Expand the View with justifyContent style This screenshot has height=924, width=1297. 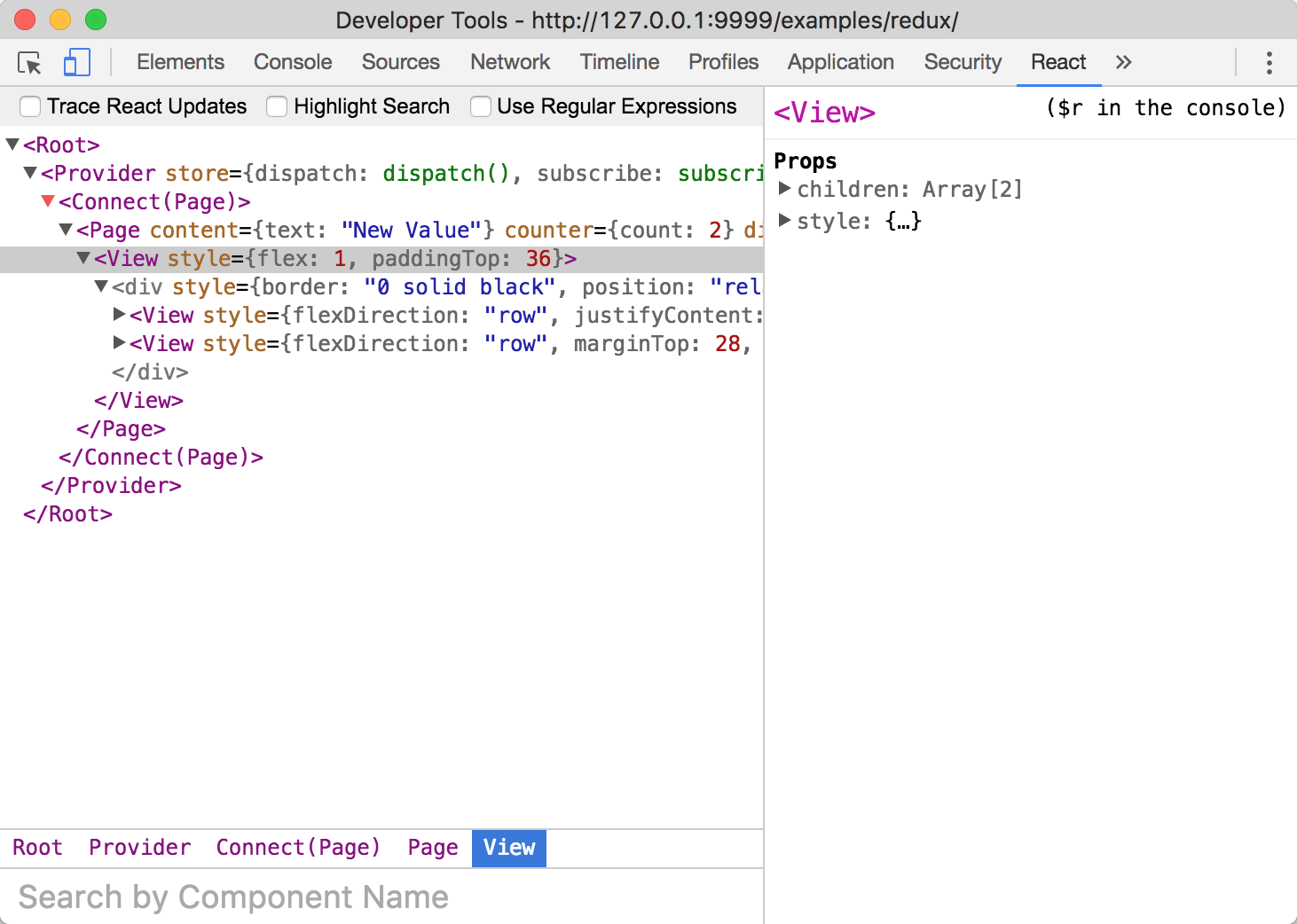pyautogui.click(x=119, y=315)
